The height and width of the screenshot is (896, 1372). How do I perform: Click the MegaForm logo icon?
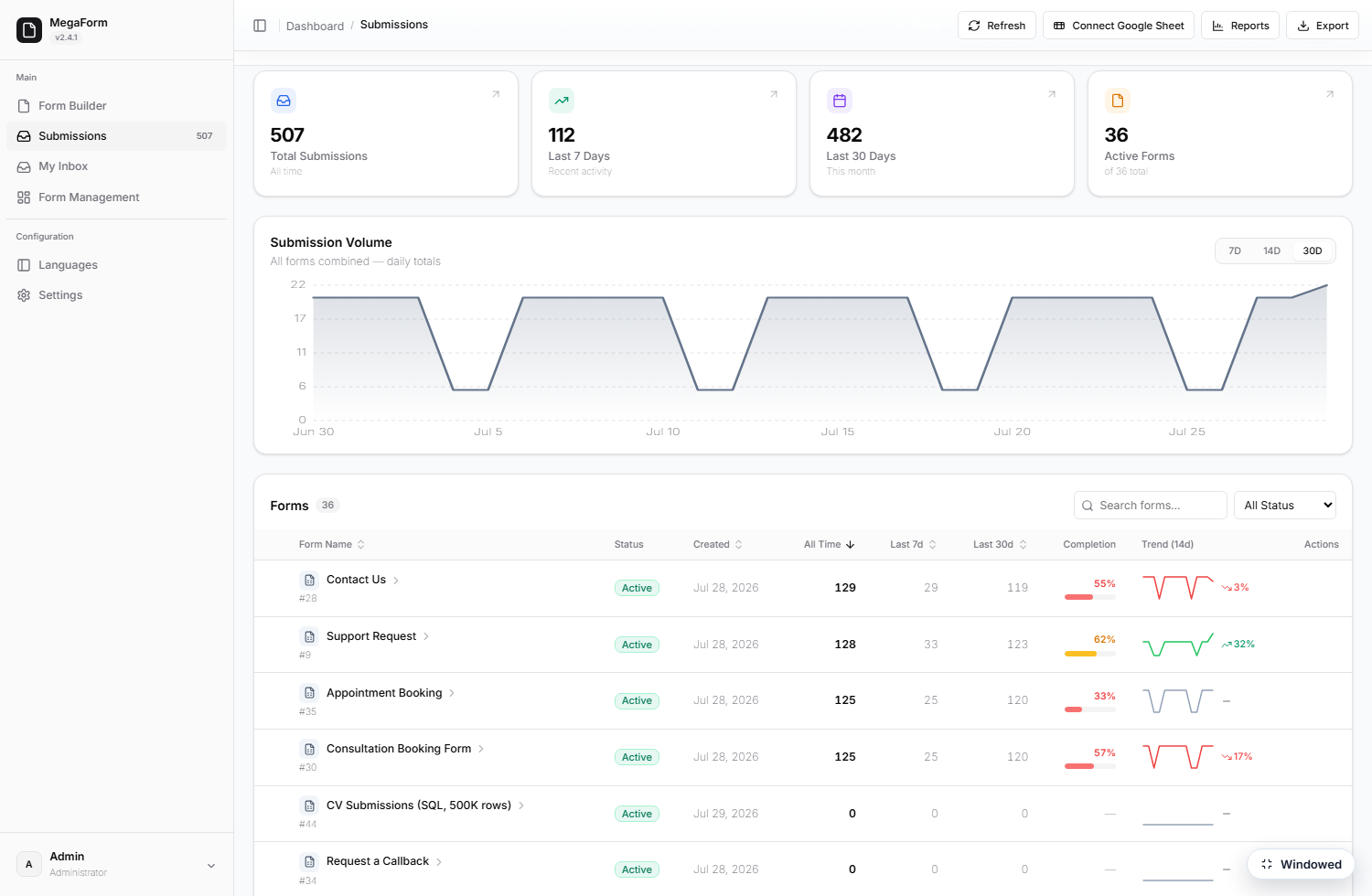29,30
